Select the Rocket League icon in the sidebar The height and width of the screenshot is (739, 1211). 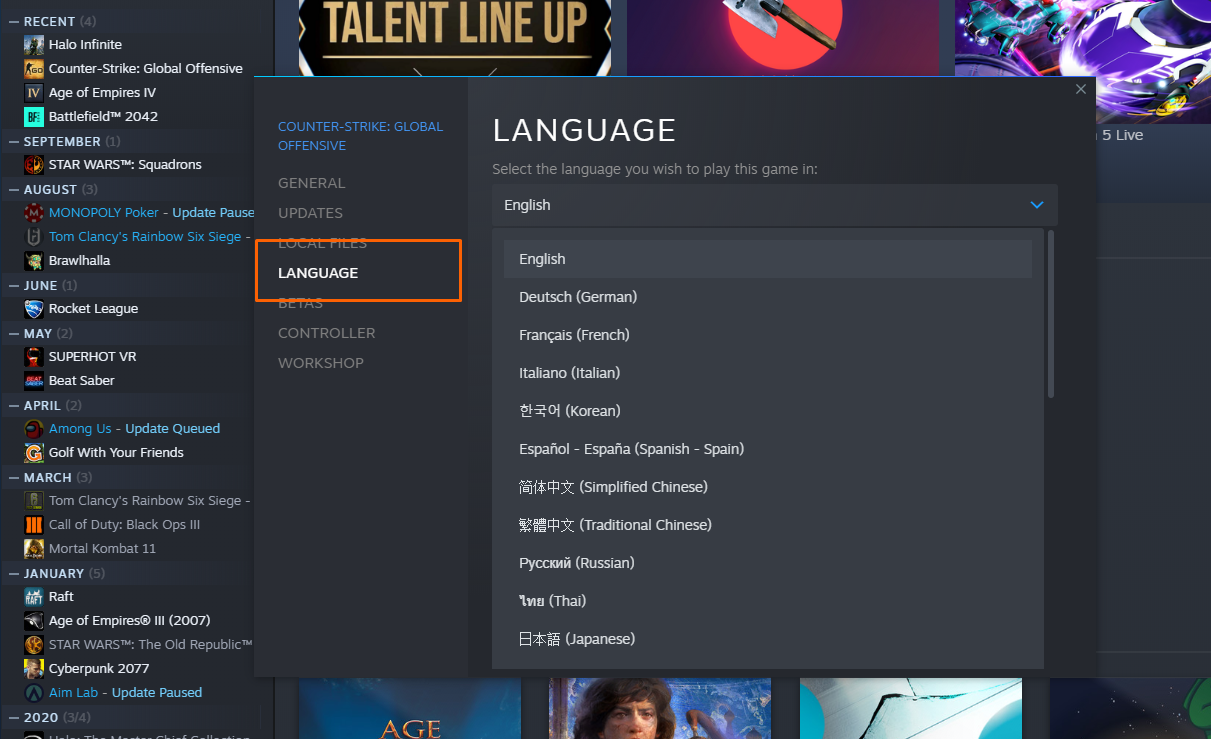point(34,309)
